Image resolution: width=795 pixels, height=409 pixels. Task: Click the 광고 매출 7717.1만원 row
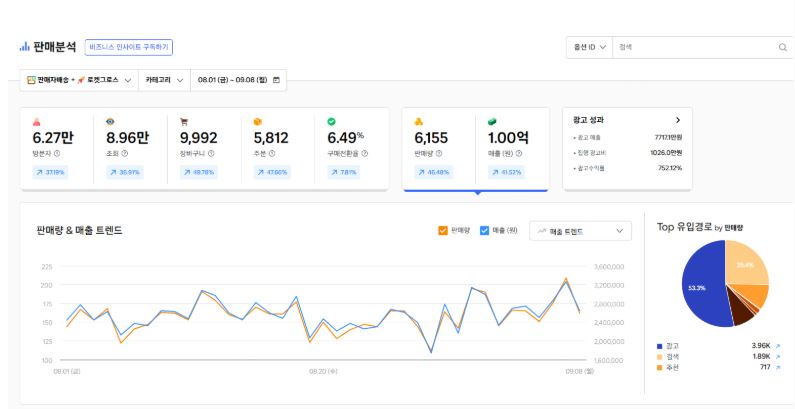click(x=627, y=137)
